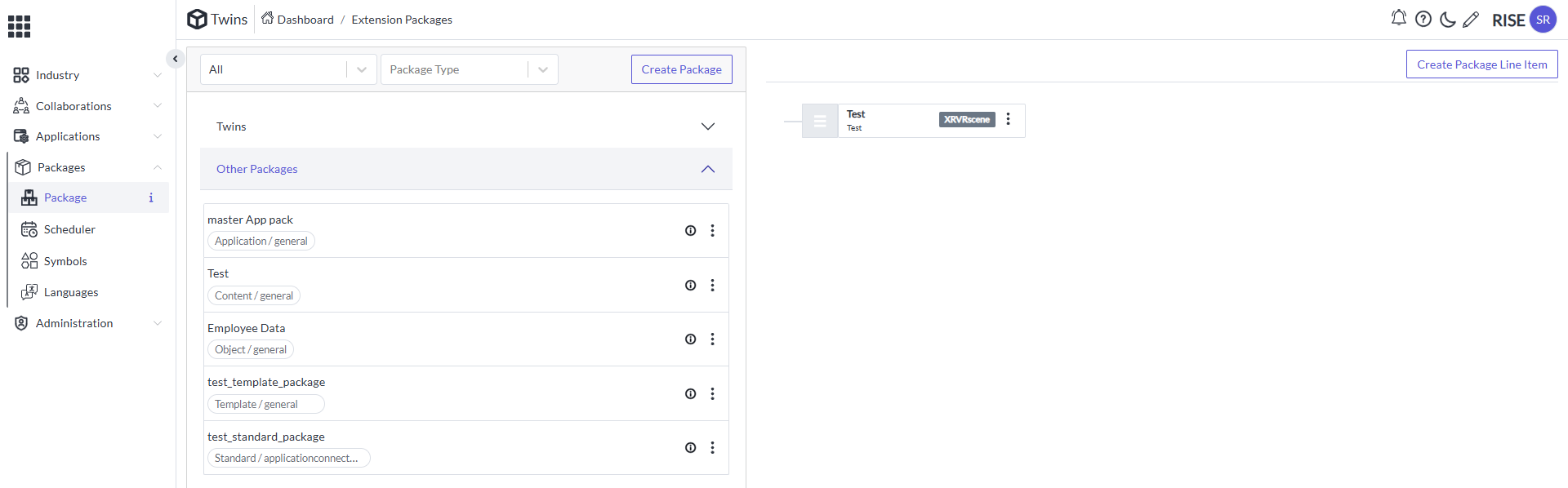Click the Twins cube logo
The height and width of the screenshot is (488, 1568).
pos(197,19)
